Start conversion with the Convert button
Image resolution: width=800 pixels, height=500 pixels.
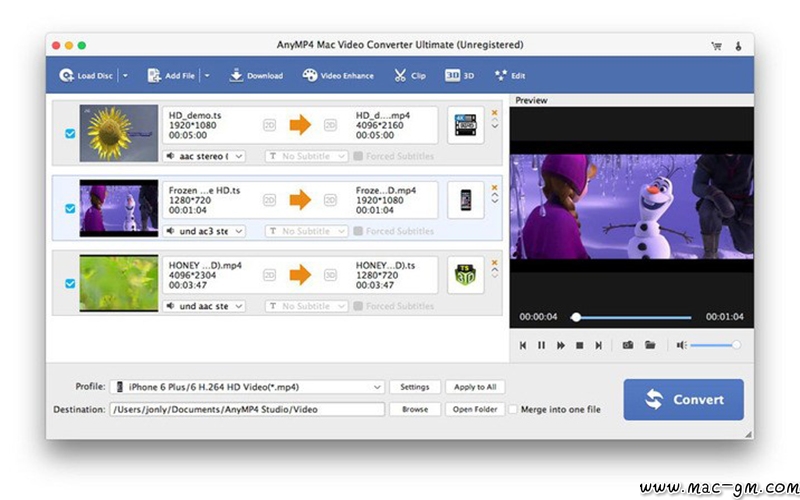coord(683,399)
